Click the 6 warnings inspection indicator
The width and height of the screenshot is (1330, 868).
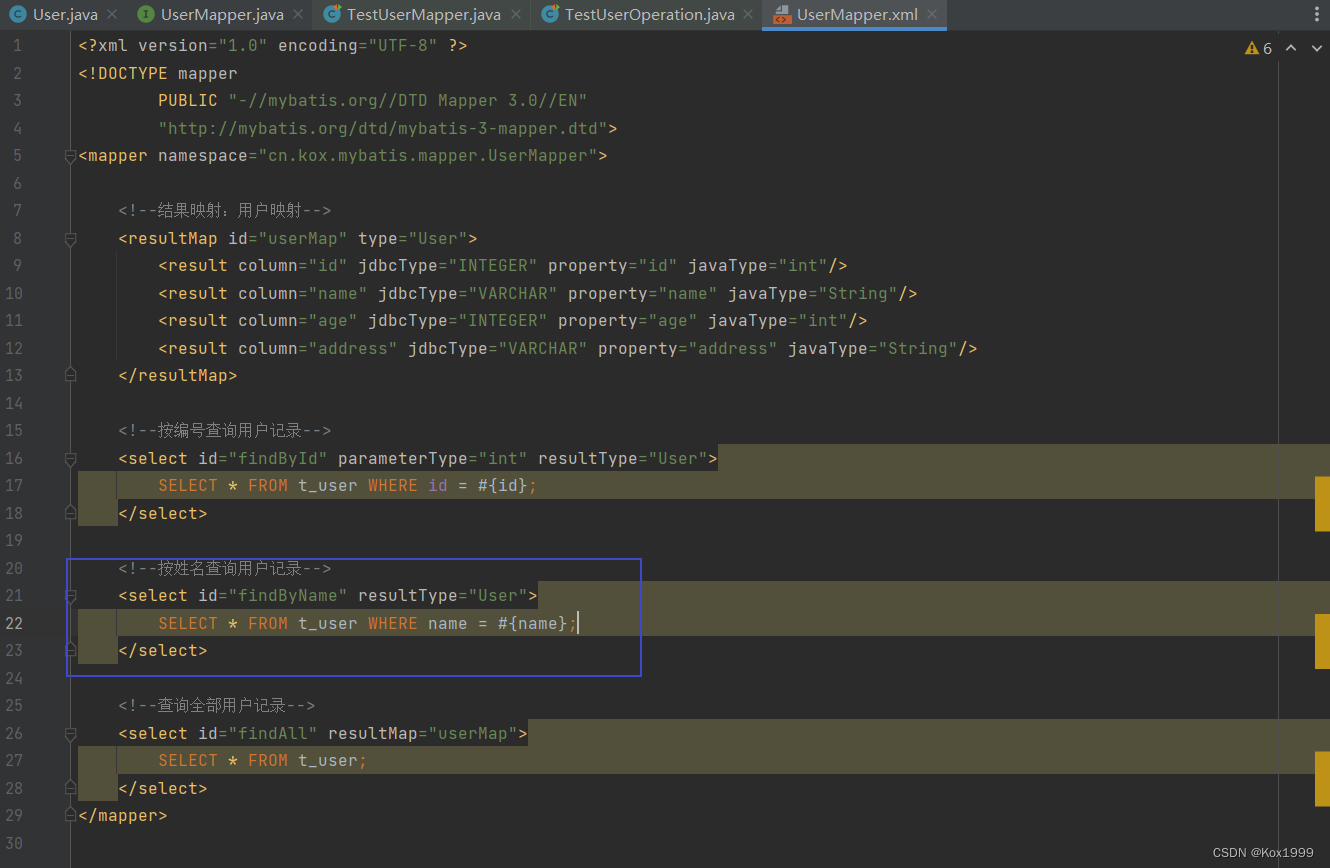click(x=1258, y=48)
